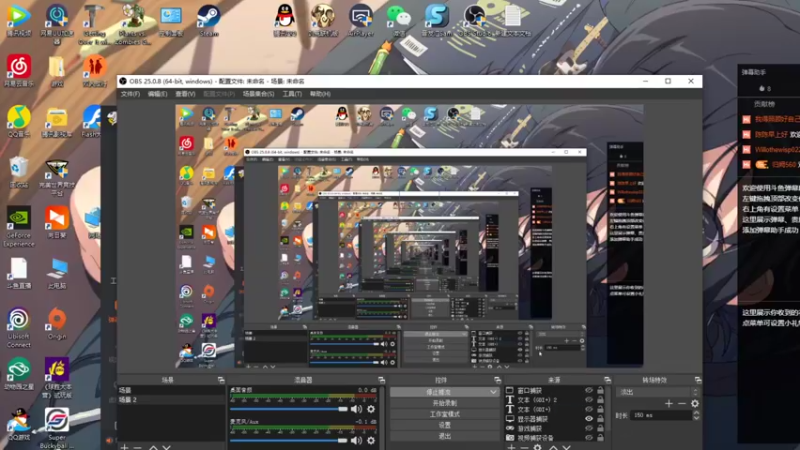Select the QQ penguin desktop icon

285,21
